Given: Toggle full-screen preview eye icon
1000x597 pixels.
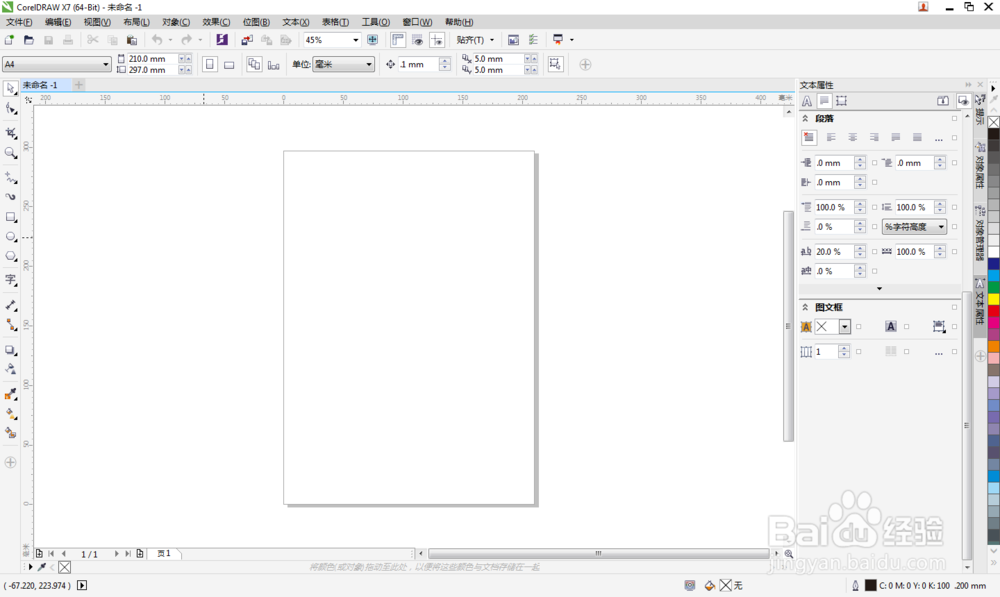Looking at the screenshot, I should [x=418, y=40].
